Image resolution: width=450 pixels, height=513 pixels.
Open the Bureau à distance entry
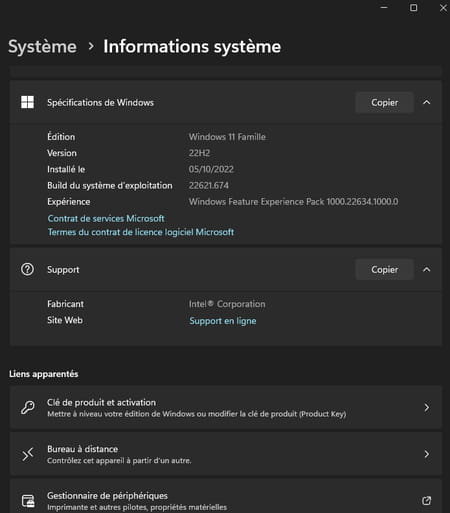[x=226, y=454]
